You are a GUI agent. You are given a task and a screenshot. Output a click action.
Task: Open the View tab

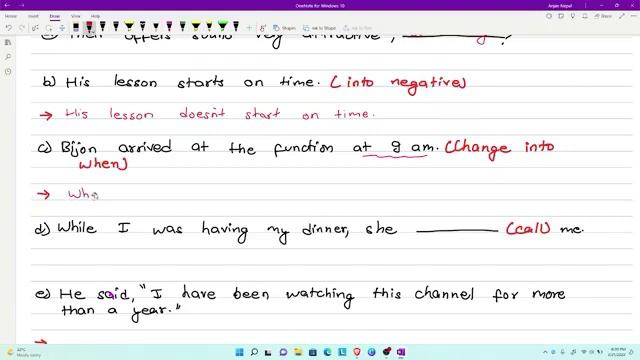click(76, 16)
